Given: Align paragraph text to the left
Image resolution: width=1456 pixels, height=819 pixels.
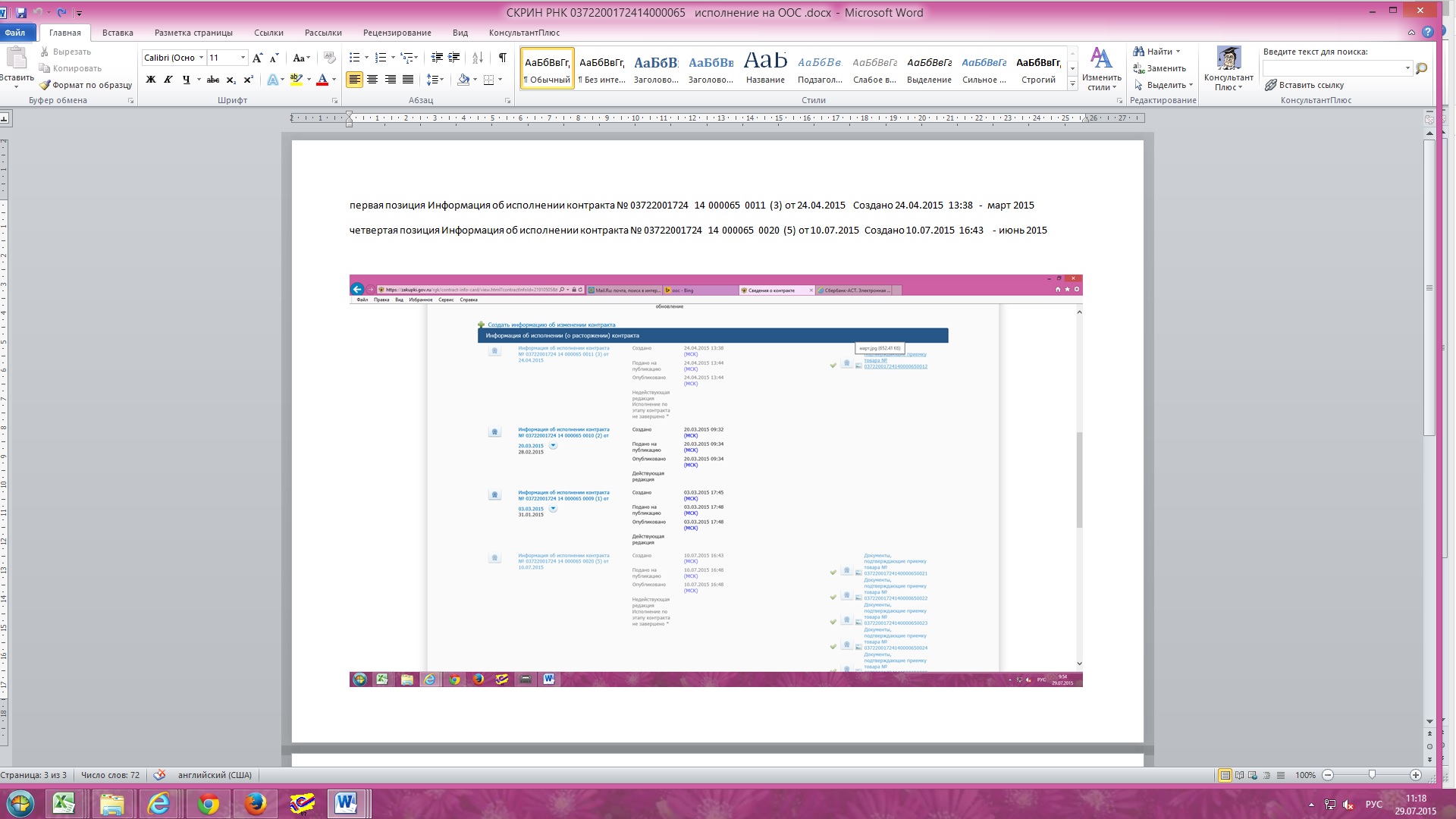Looking at the screenshot, I should 354,80.
